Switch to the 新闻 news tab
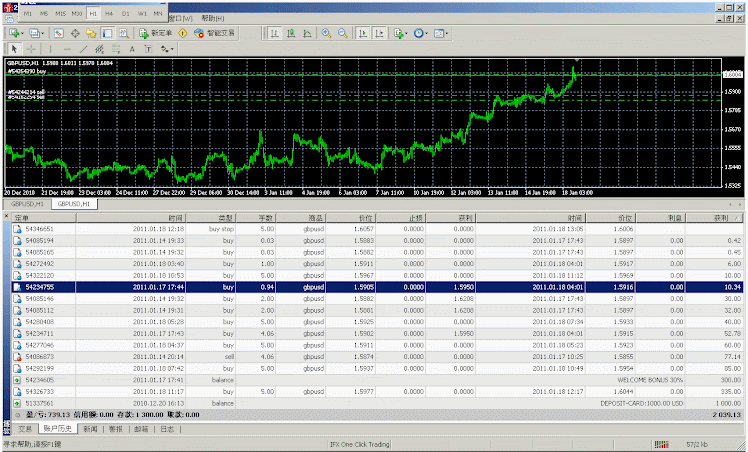 [x=91, y=429]
